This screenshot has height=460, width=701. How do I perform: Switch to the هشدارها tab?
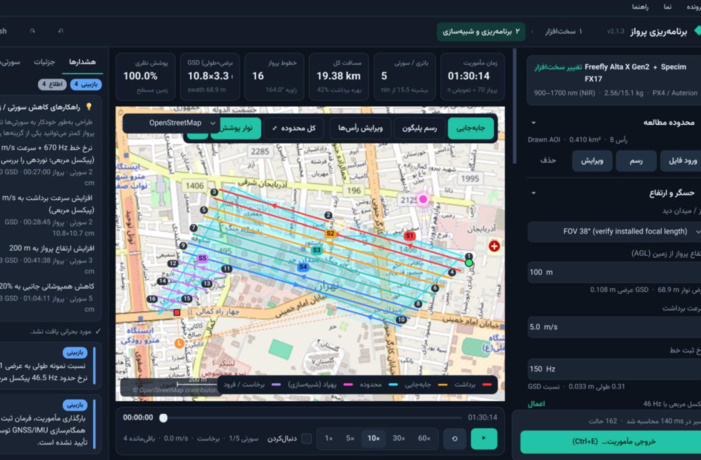[x=82, y=62]
